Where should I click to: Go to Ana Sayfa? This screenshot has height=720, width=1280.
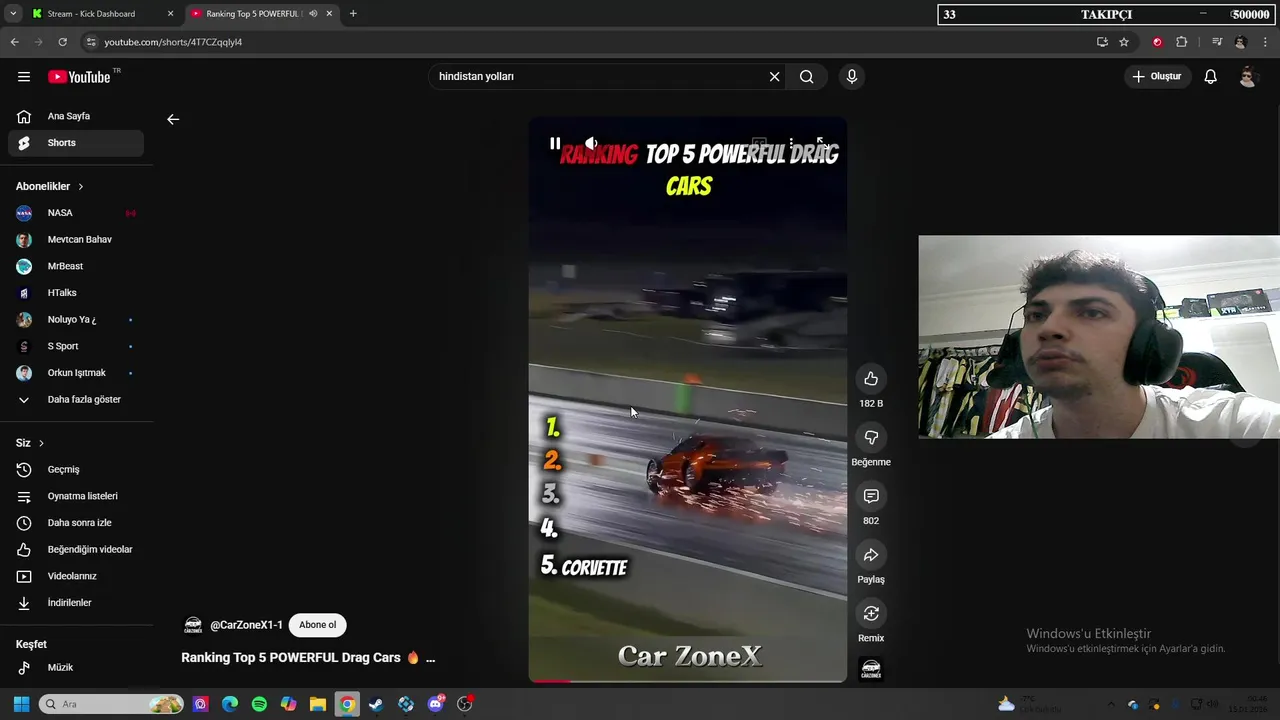point(76,116)
